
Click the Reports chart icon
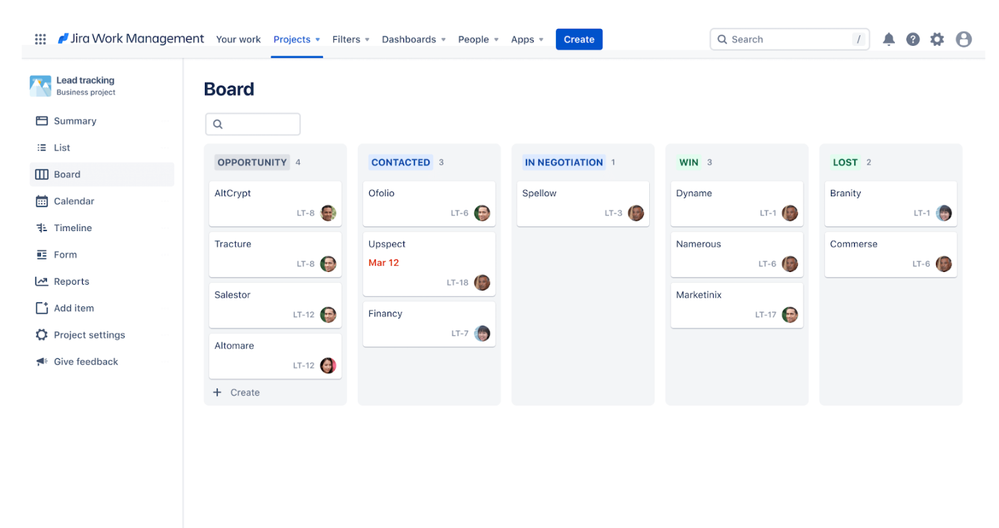41,282
